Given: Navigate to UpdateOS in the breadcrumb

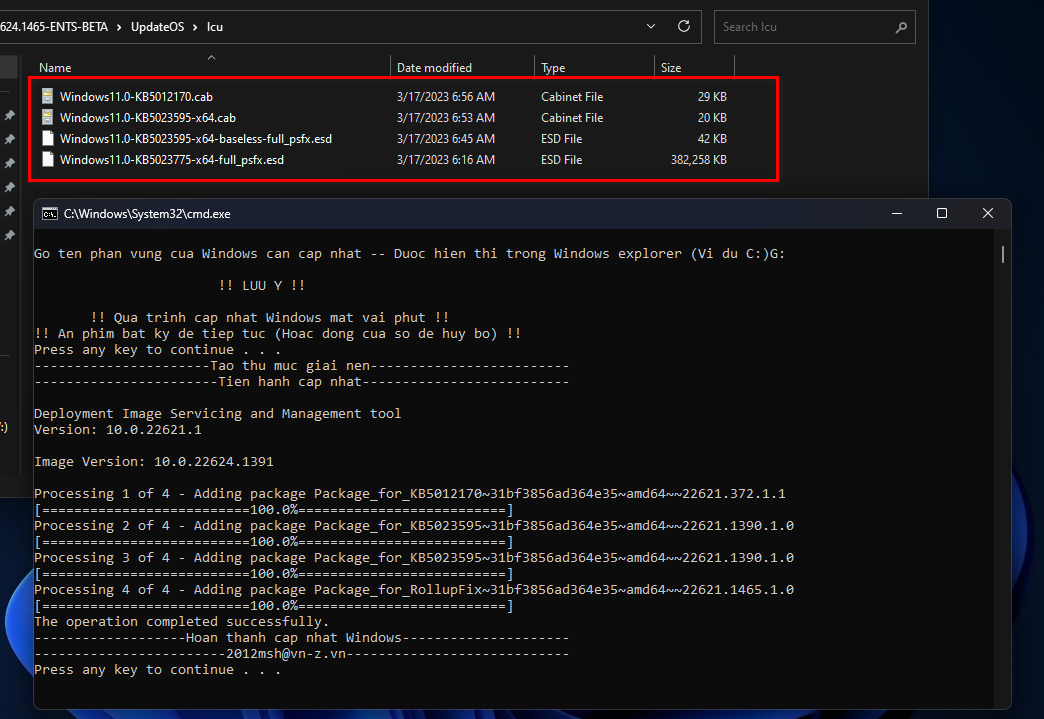Looking at the screenshot, I should pyautogui.click(x=157, y=27).
